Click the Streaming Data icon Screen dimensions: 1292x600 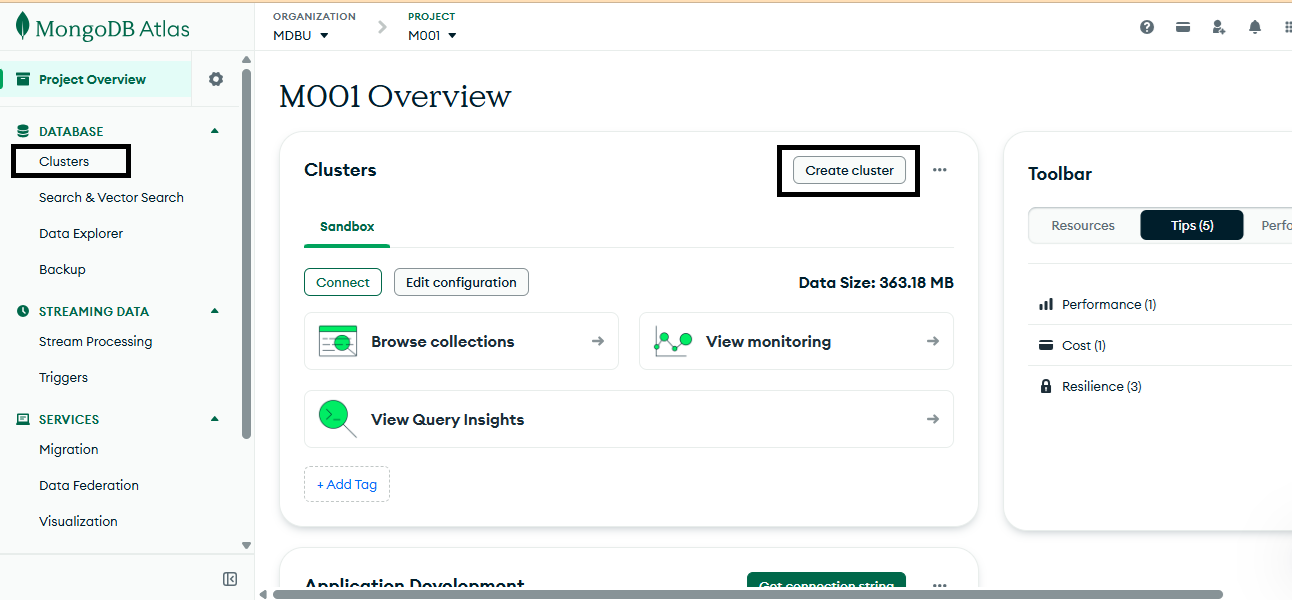23,311
